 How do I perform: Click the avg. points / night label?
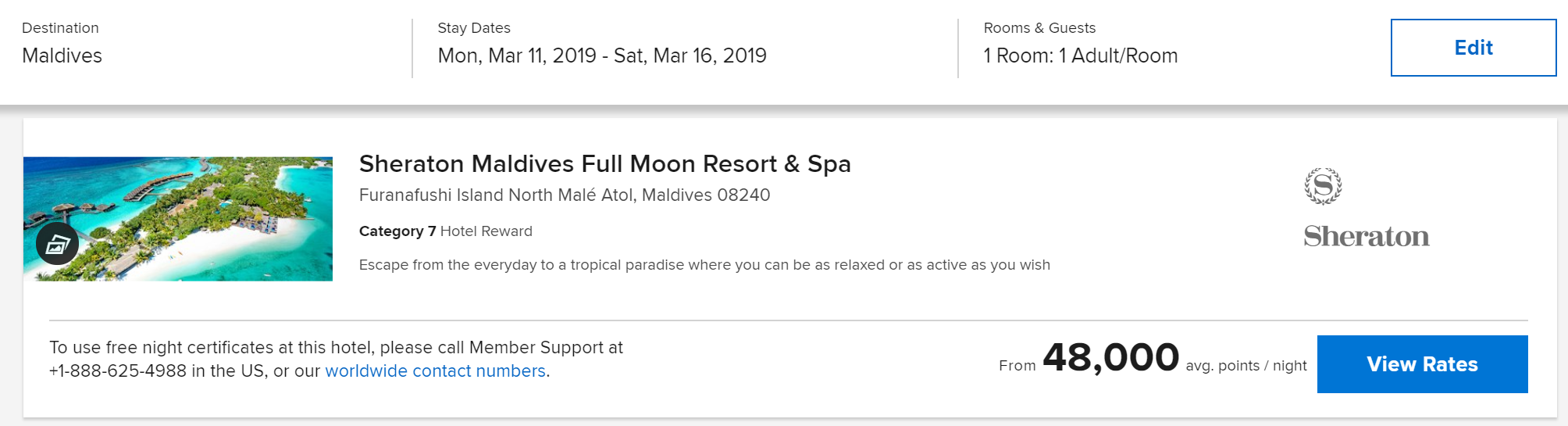[x=1245, y=366]
